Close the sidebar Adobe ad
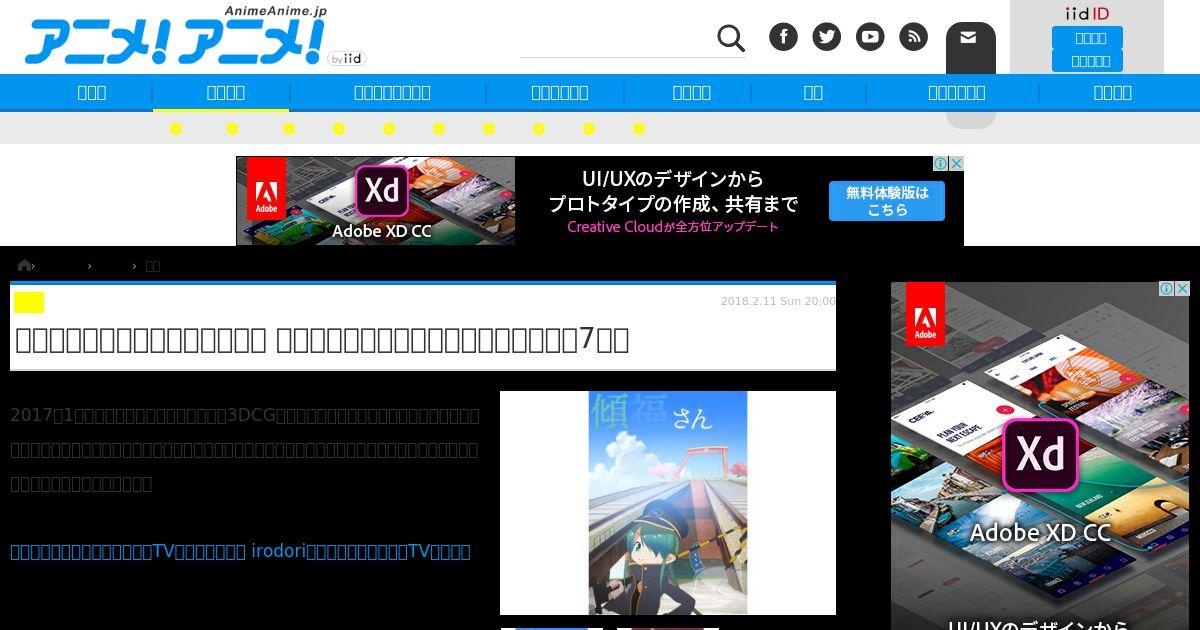 point(1181,289)
